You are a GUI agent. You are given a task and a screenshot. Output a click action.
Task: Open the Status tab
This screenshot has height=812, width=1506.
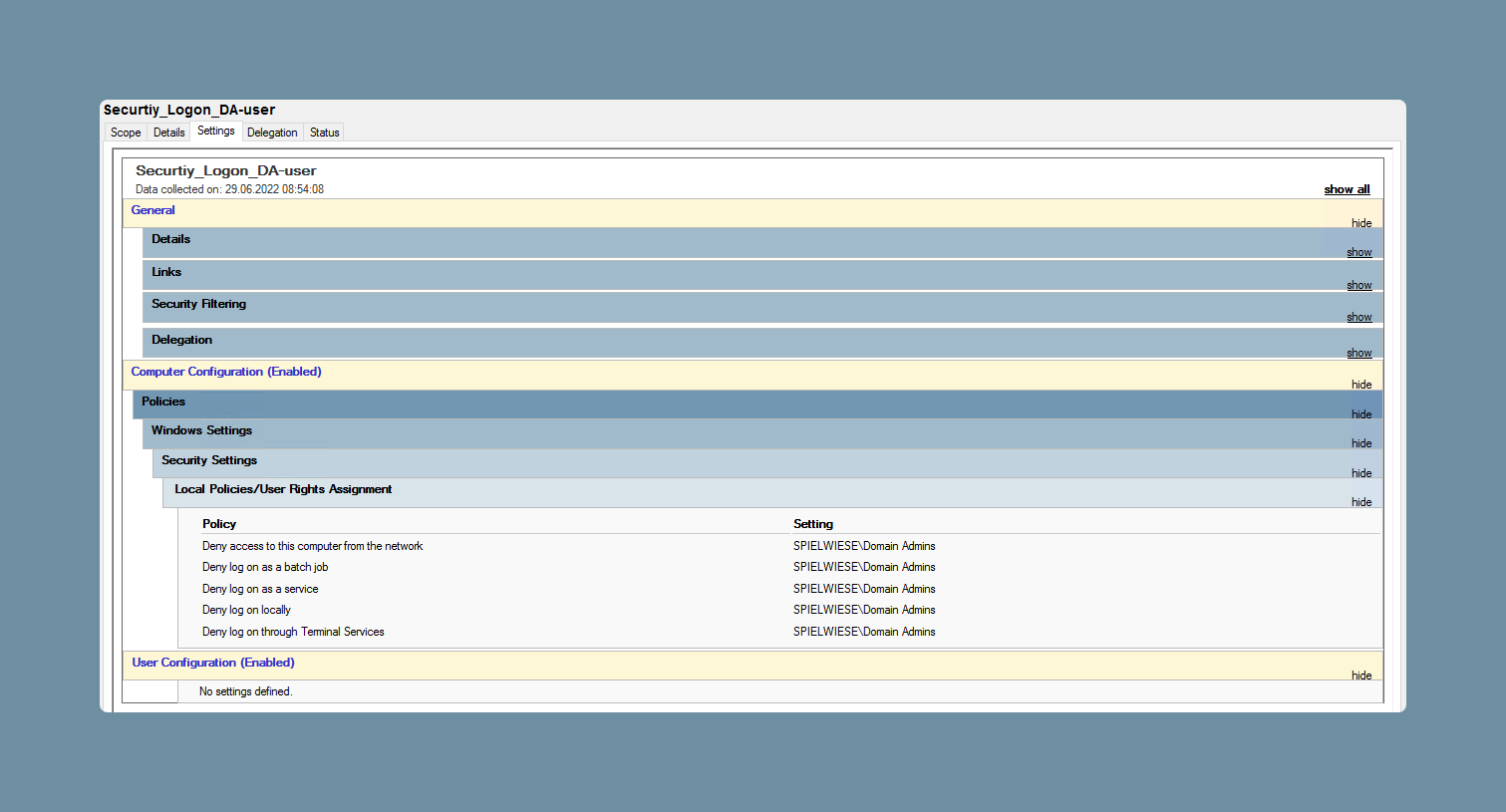tap(325, 133)
